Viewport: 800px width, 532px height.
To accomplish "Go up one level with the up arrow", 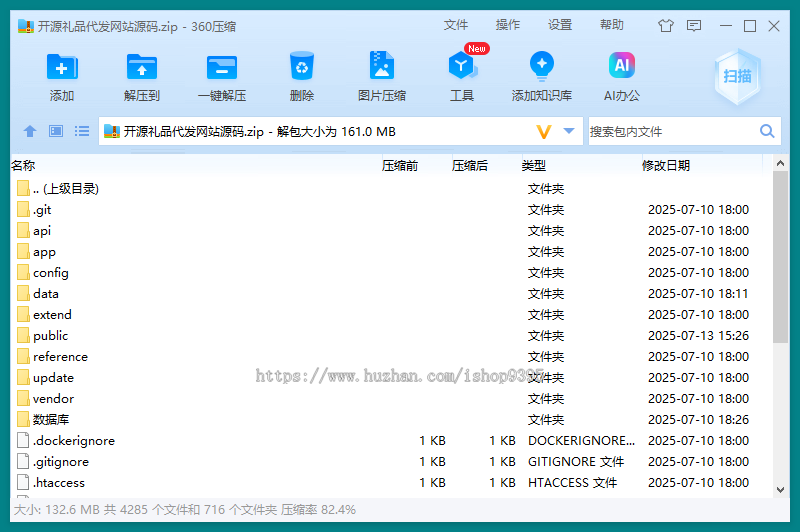I will click(30, 132).
